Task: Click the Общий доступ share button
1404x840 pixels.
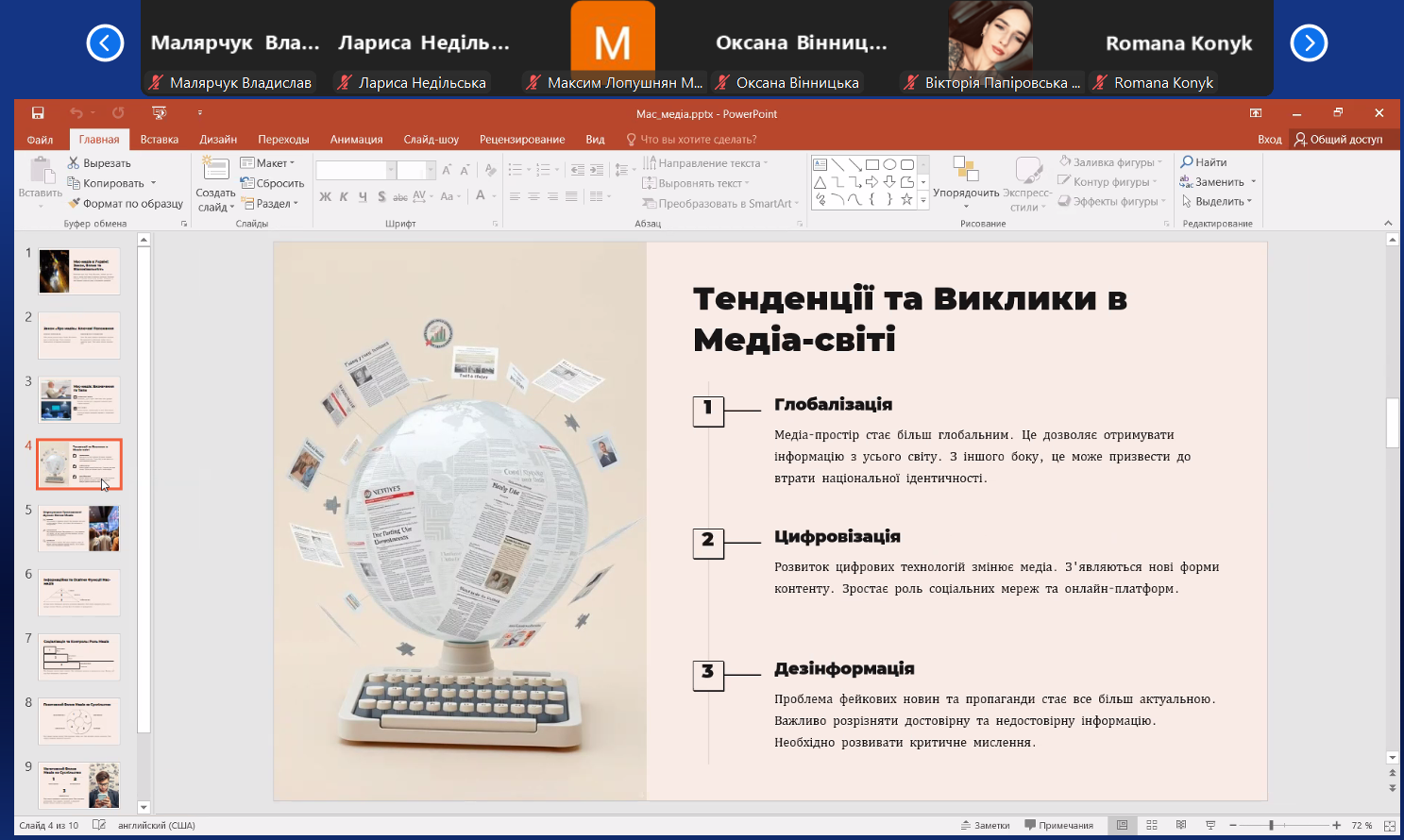Action: click(x=1338, y=140)
